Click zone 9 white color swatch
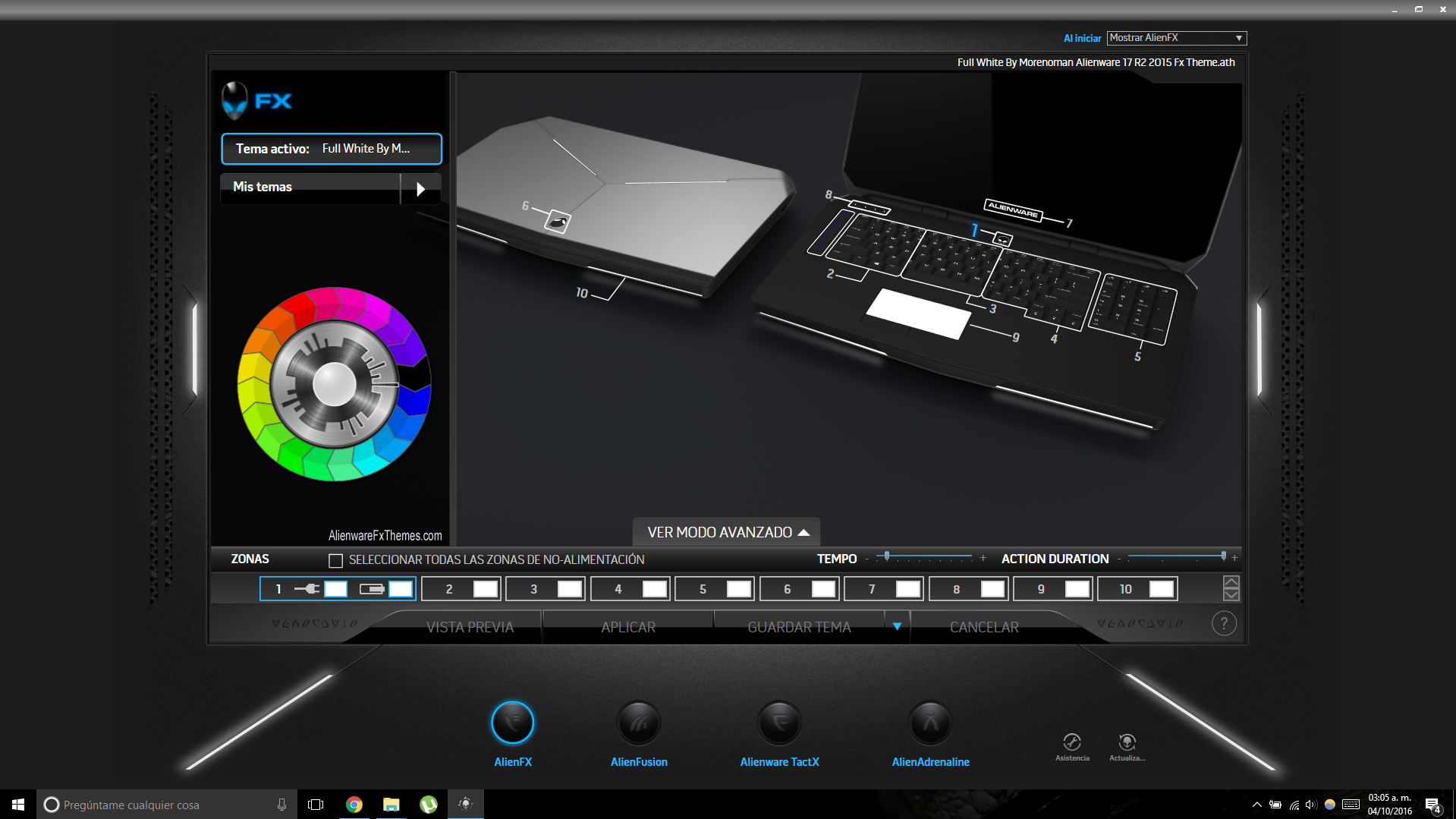The image size is (1456, 819). [x=1077, y=589]
